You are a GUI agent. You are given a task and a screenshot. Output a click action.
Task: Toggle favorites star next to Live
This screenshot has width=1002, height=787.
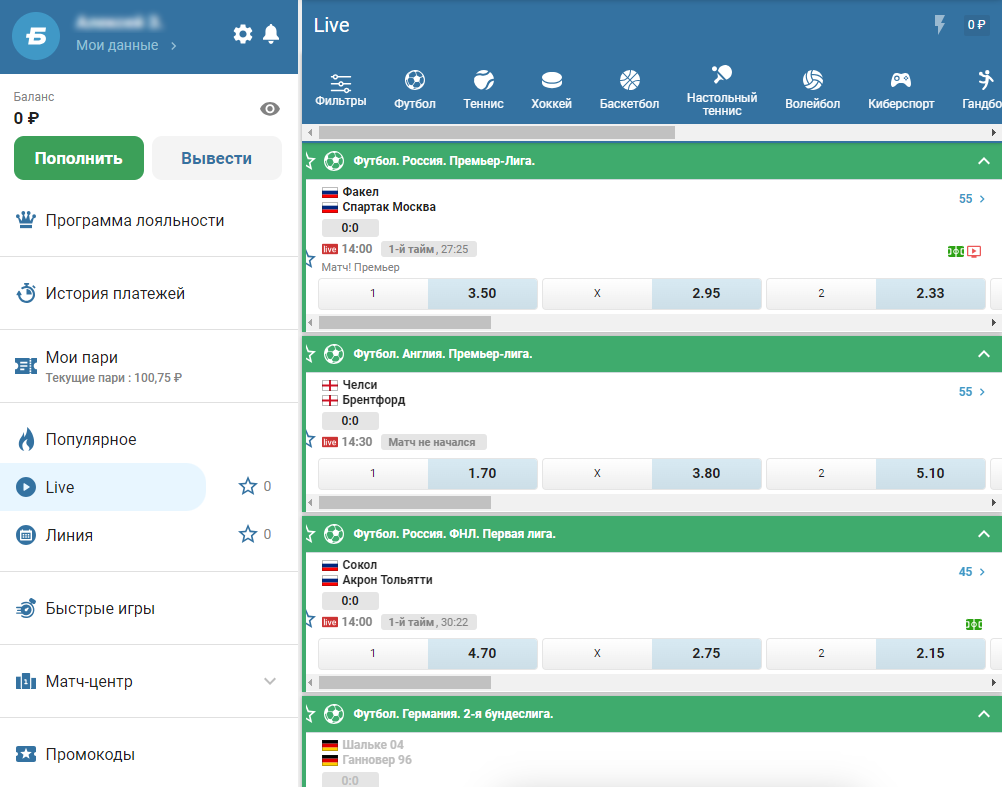[248, 487]
